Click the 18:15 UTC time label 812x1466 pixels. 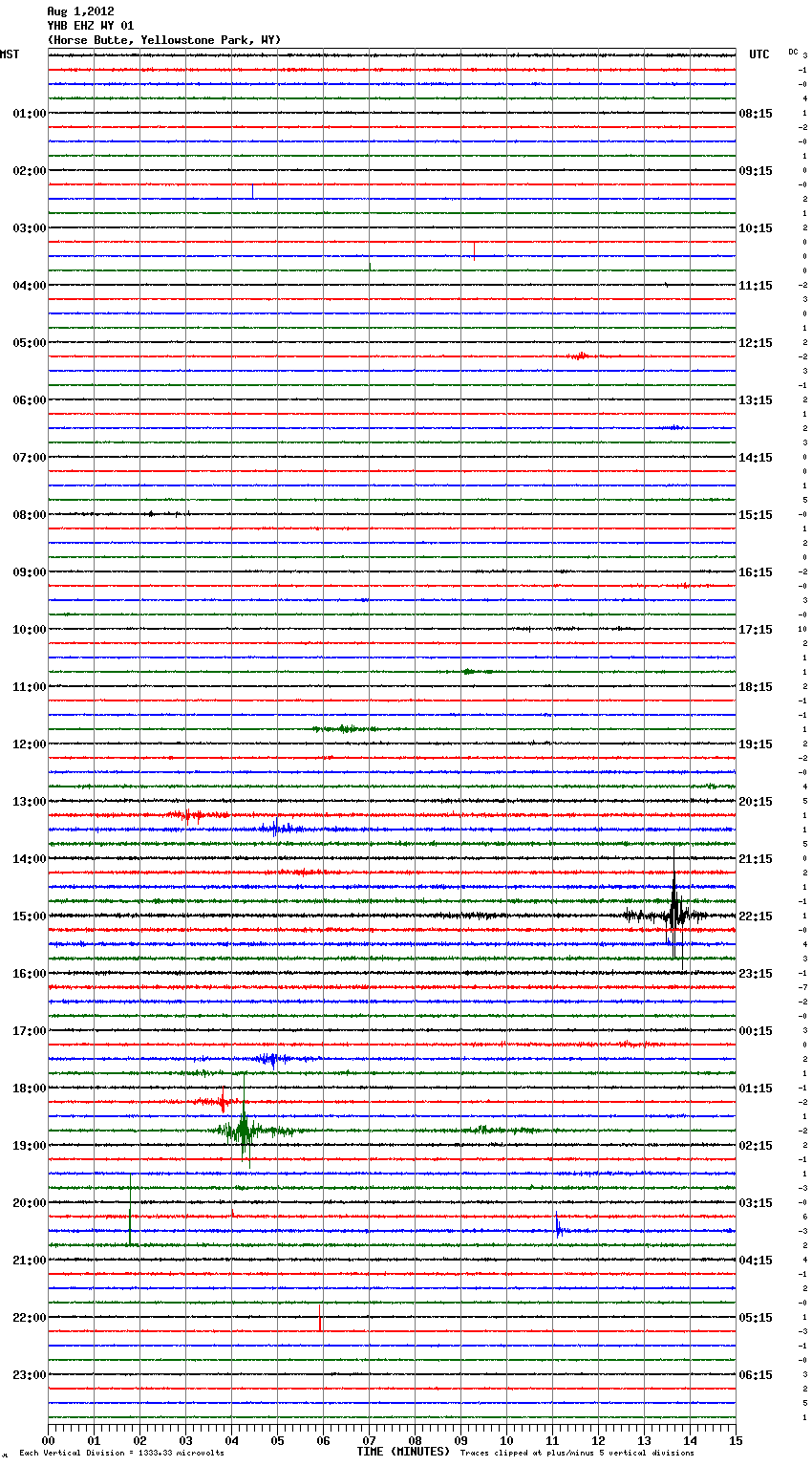[756, 687]
